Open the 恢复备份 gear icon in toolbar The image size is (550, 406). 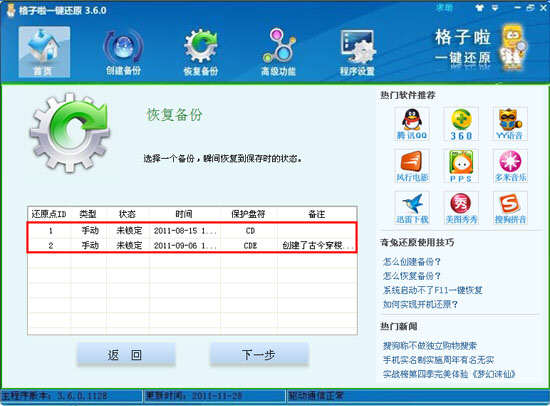201,53
